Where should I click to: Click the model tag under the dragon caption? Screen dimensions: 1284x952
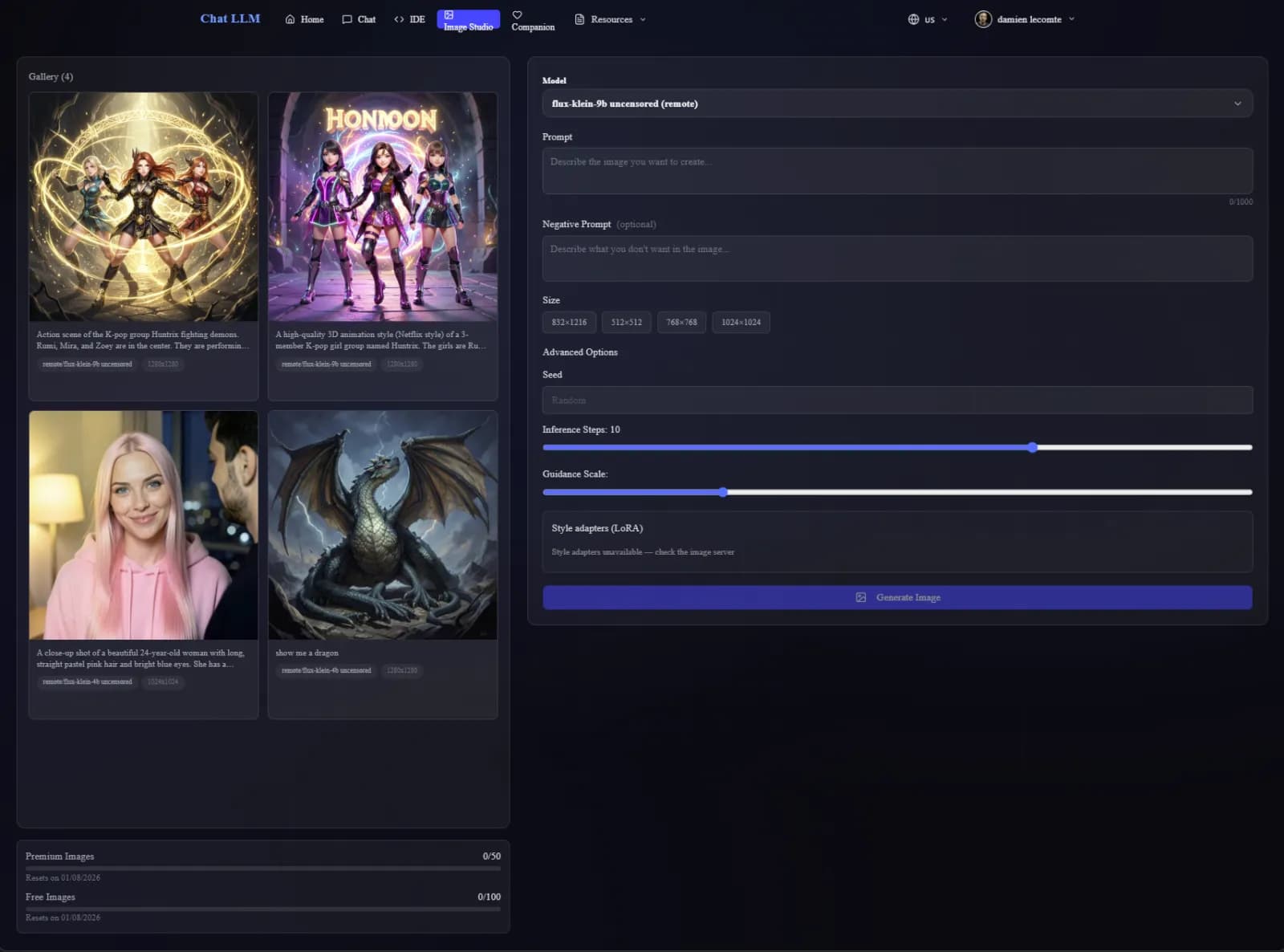pos(327,670)
